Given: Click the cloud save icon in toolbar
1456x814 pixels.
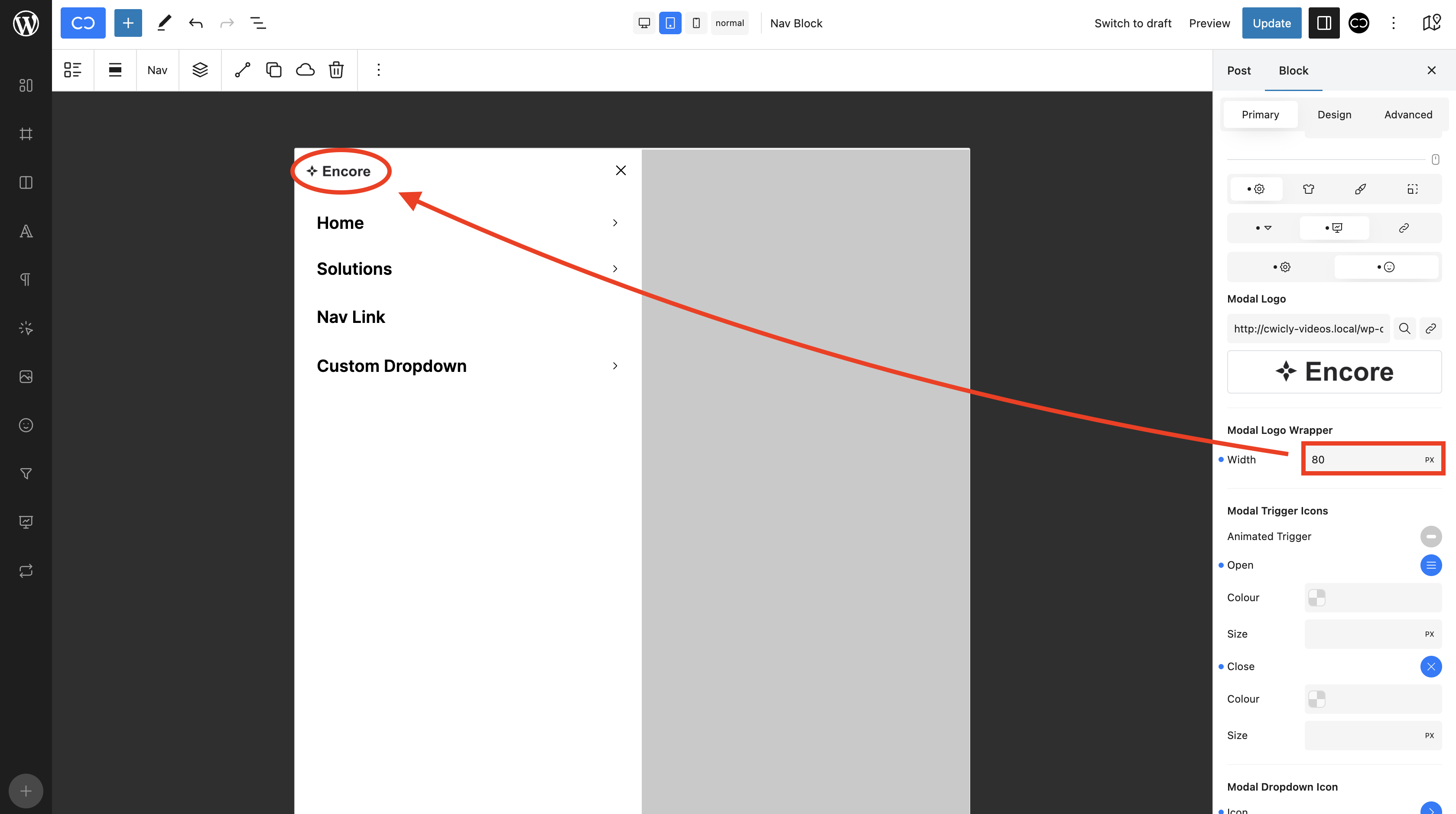Looking at the screenshot, I should (305, 70).
